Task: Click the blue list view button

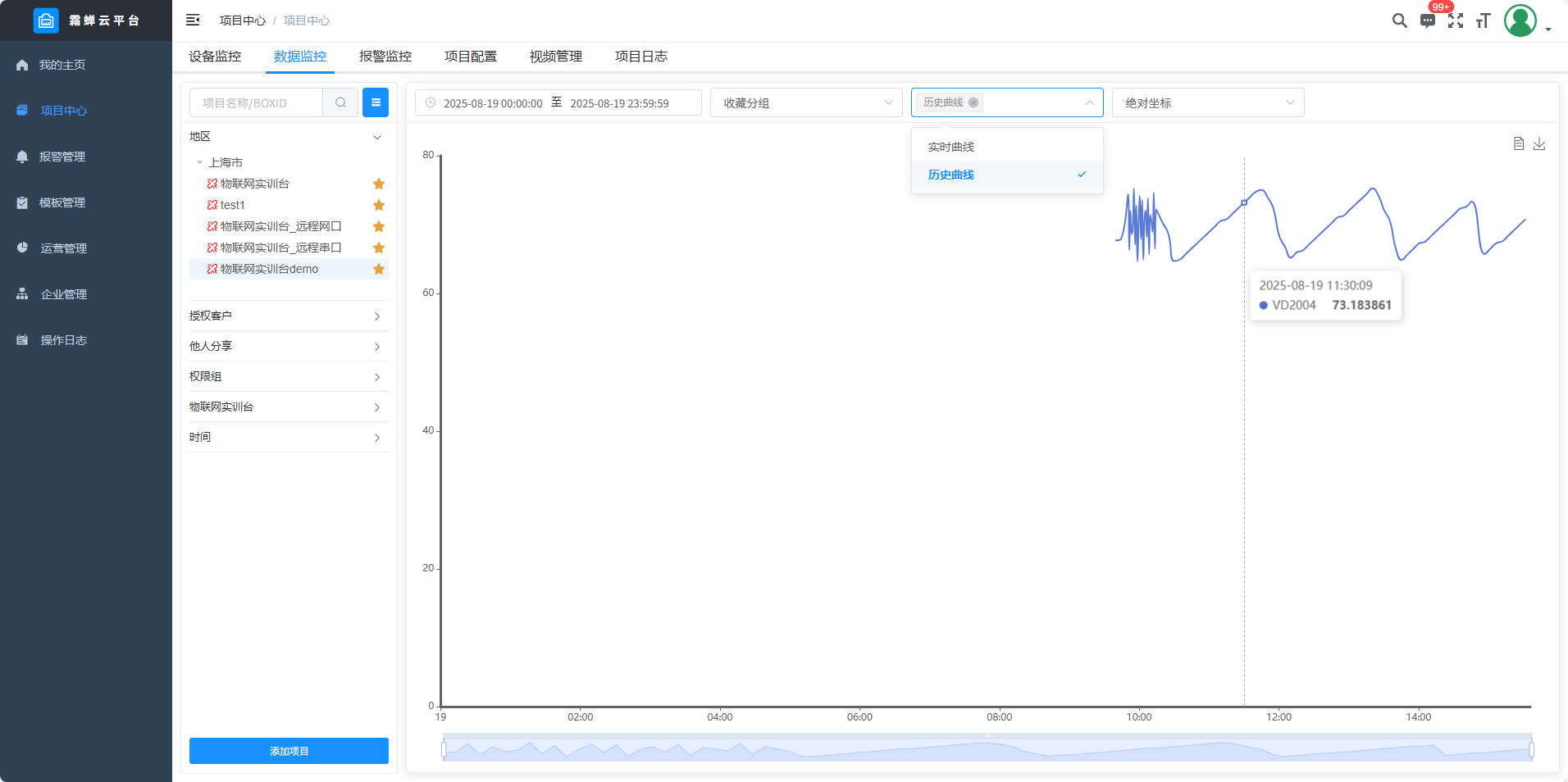Action: [376, 102]
